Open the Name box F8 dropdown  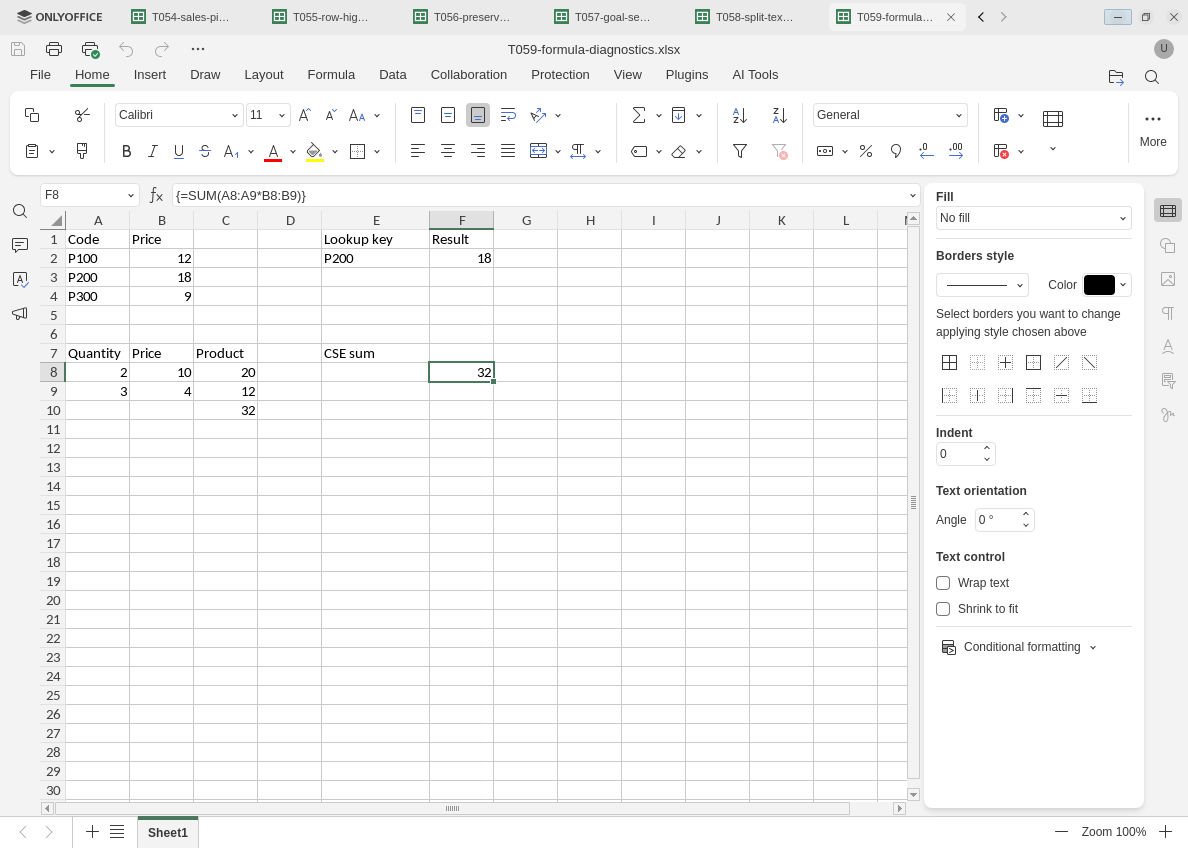tap(130, 196)
